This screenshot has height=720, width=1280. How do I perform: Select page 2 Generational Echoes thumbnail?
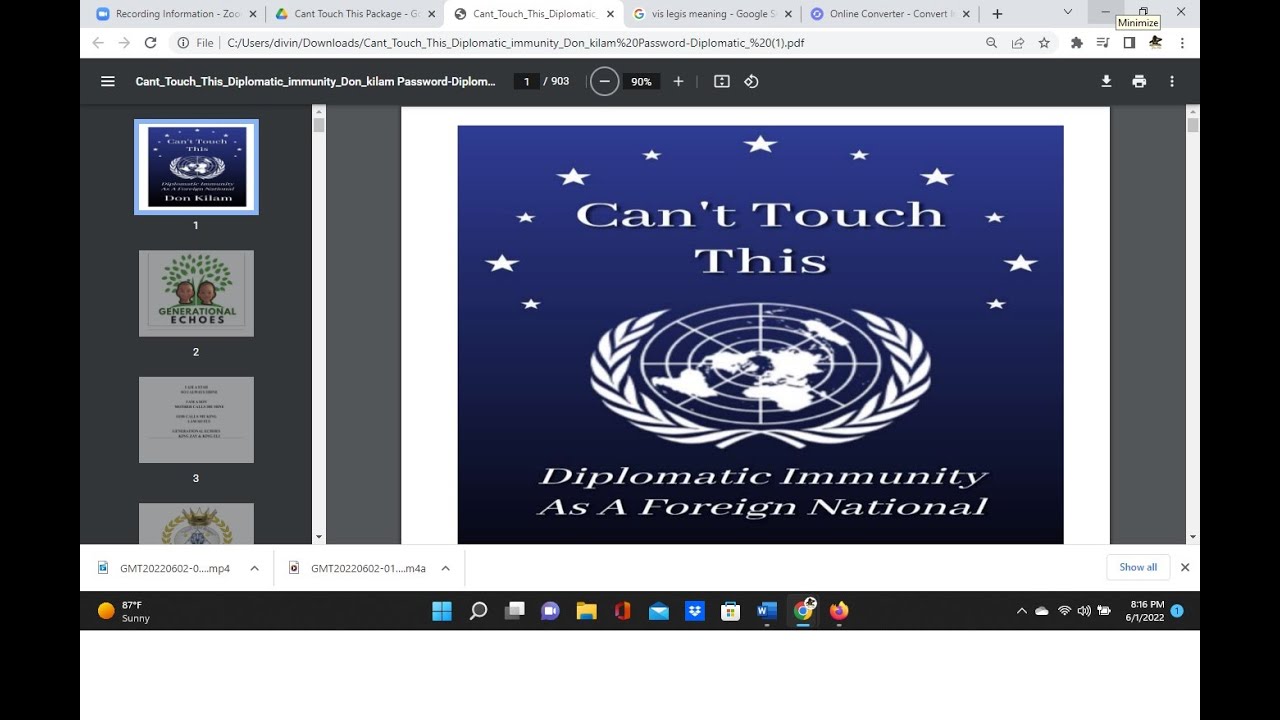pos(196,293)
